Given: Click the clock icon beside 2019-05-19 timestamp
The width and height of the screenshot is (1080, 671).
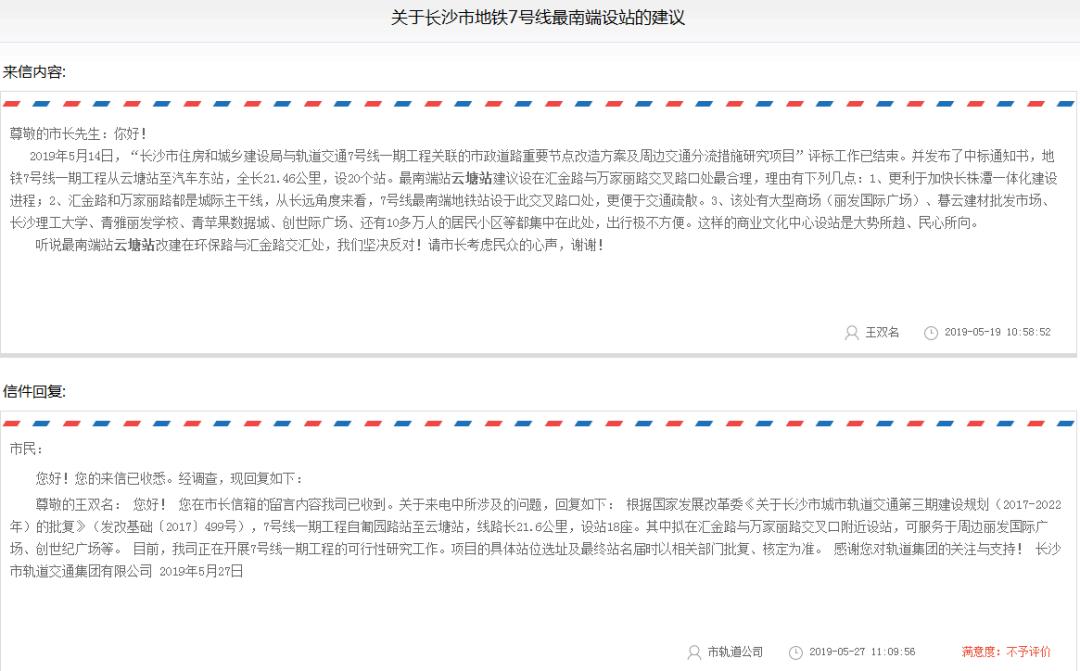Looking at the screenshot, I should (931, 332).
